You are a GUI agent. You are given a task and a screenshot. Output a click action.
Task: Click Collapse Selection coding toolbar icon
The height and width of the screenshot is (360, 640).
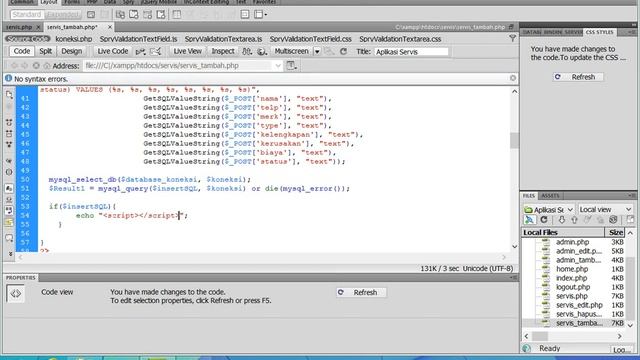[9, 133]
